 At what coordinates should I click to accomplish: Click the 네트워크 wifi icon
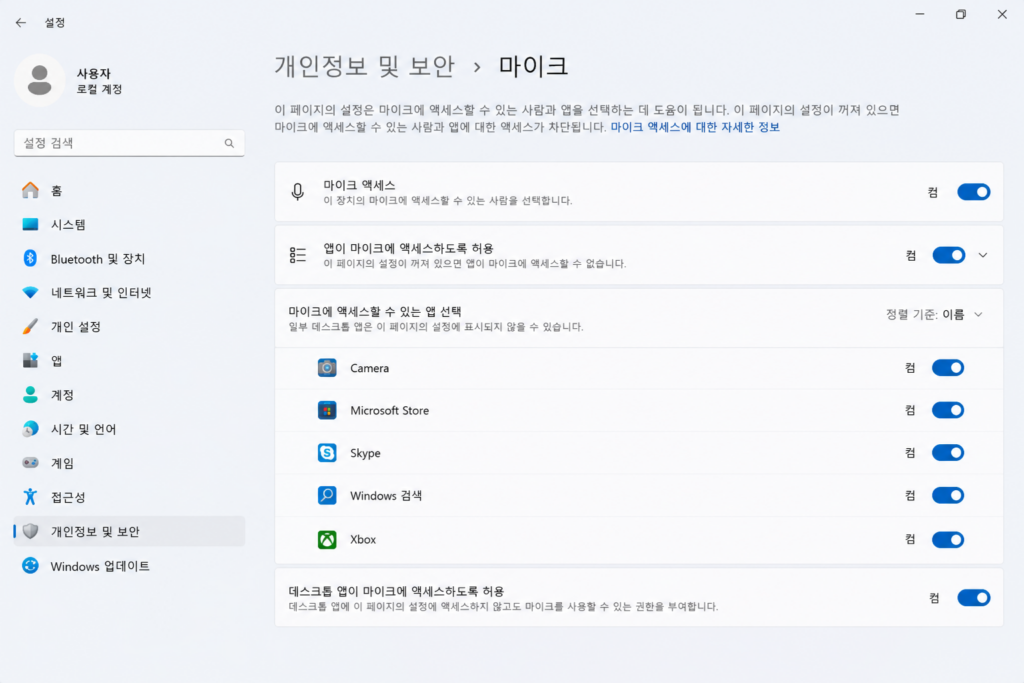[30, 293]
